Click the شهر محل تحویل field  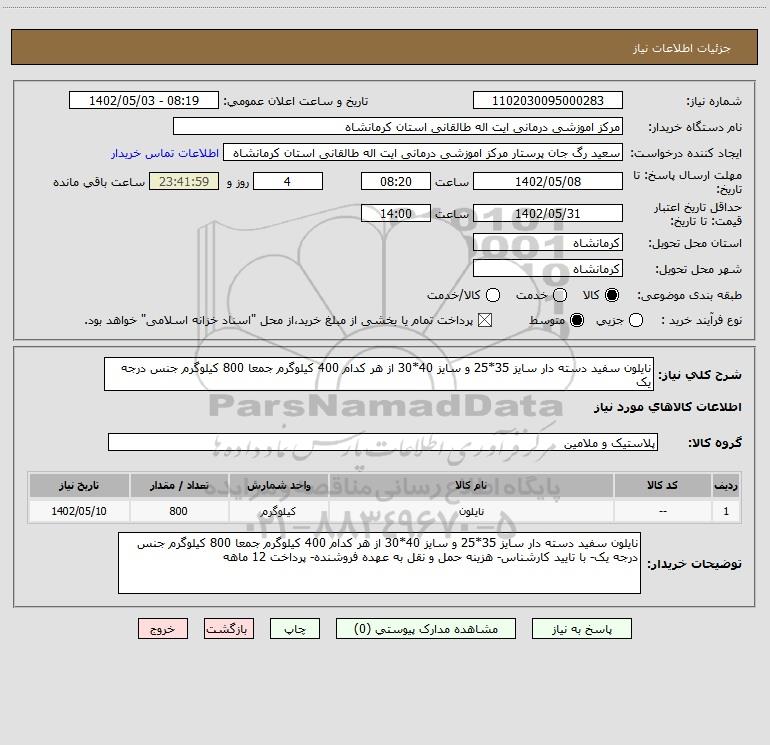pos(548,268)
